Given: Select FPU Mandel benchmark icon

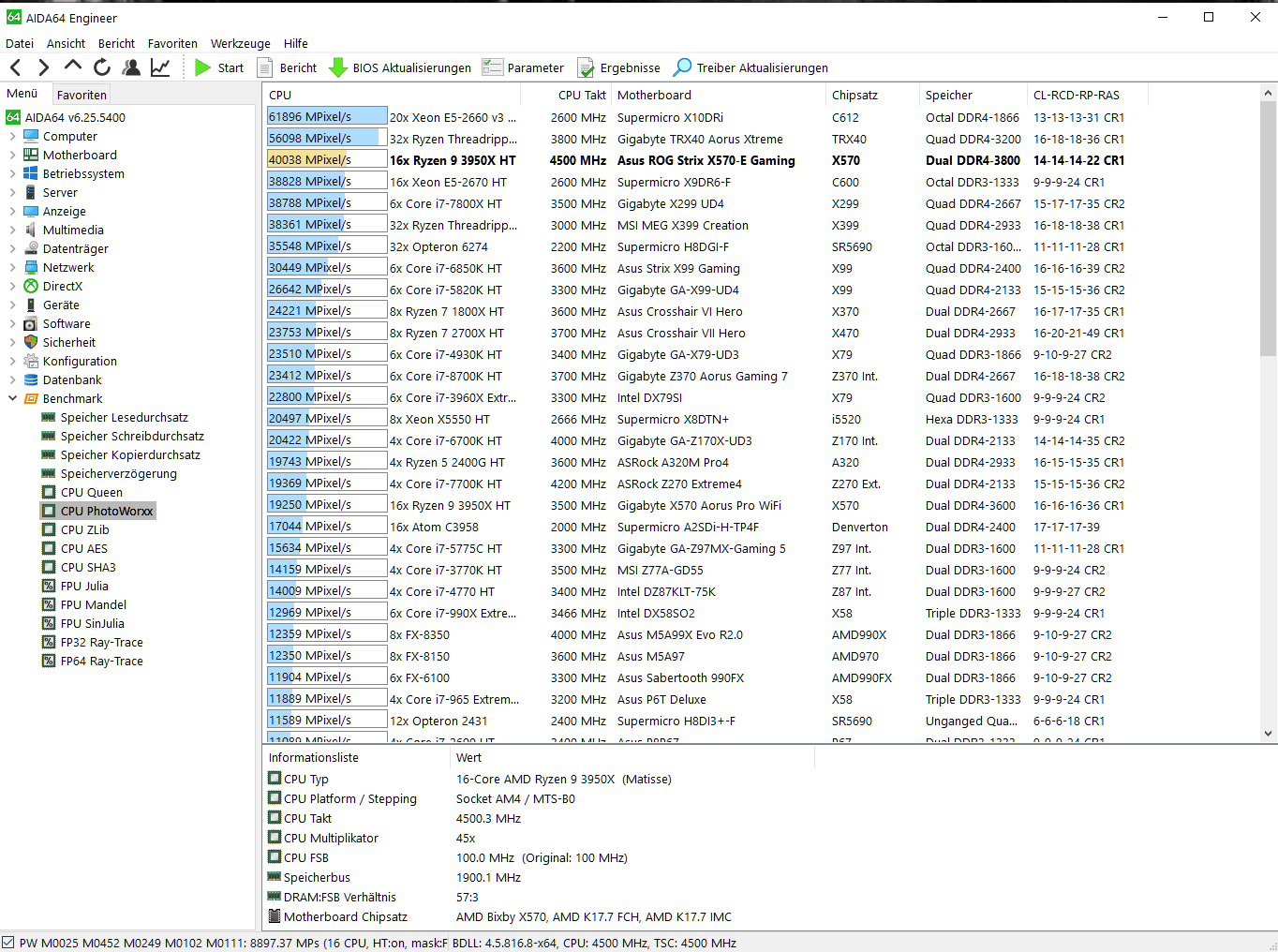Looking at the screenshot, I should [49, 604].
